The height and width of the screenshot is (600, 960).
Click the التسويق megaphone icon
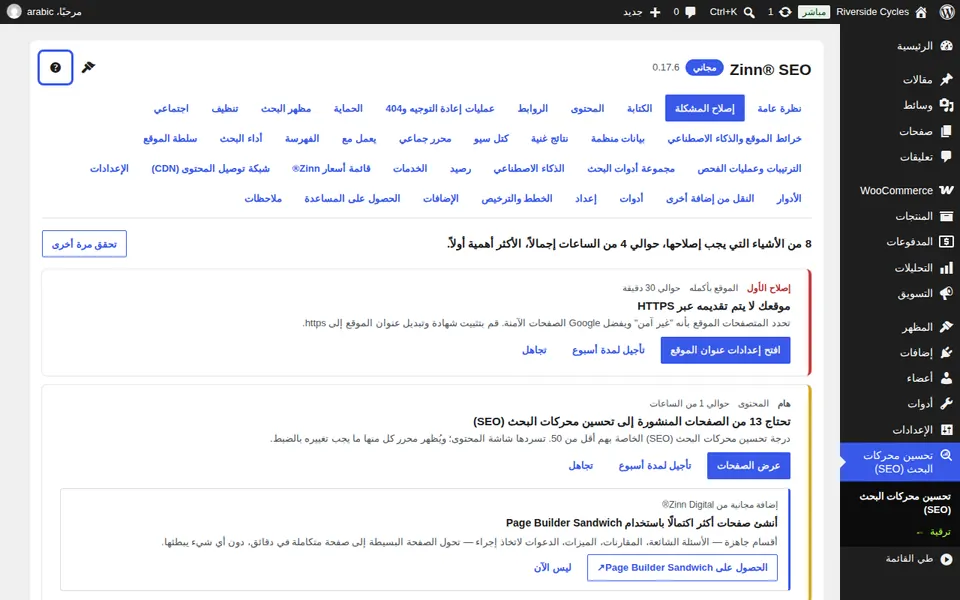947,294
